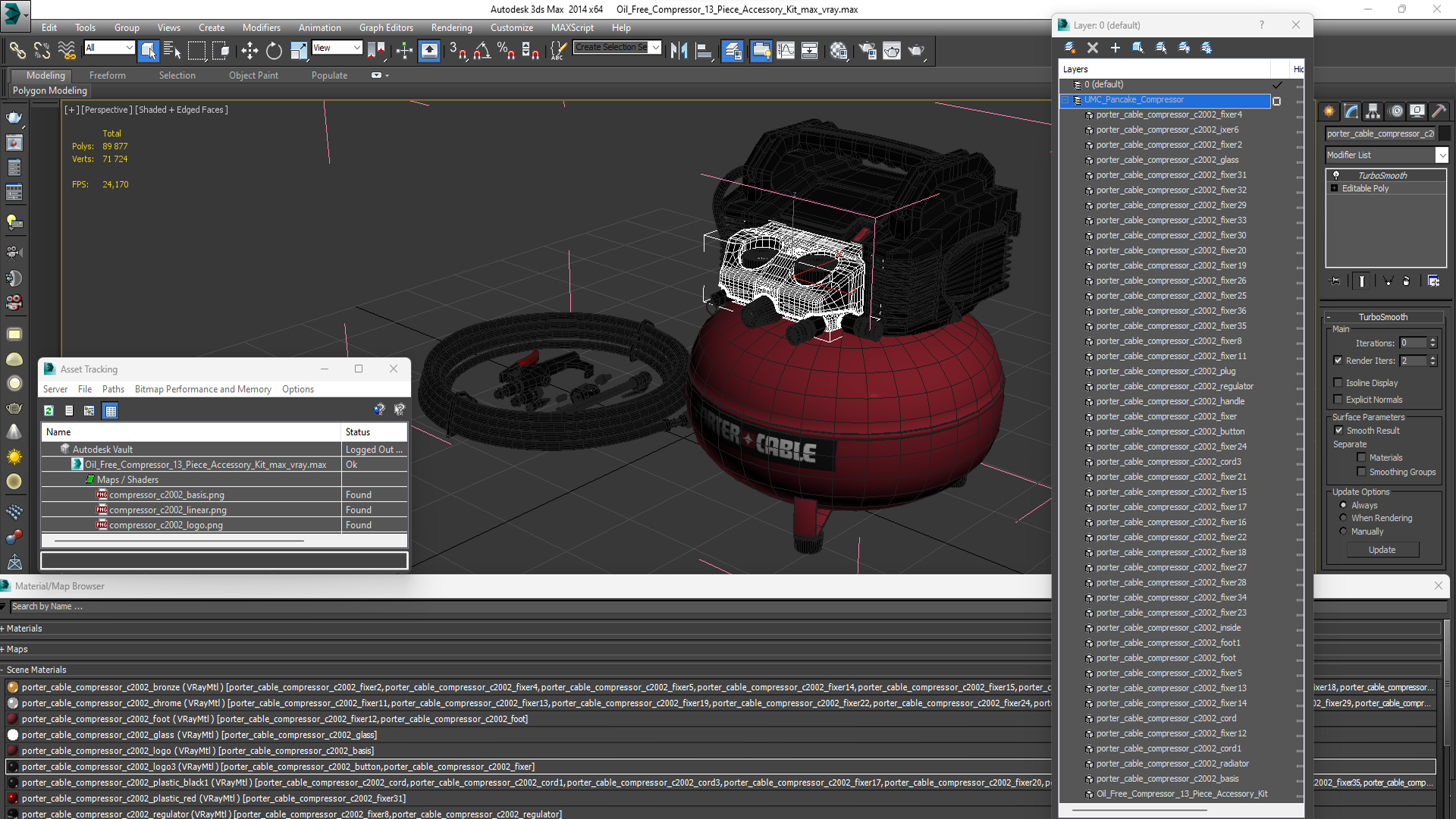The height and width of the screenshot is (819, 1456).
Task: Open Render Setup teapot icon
Action: [x=868, y=51]
